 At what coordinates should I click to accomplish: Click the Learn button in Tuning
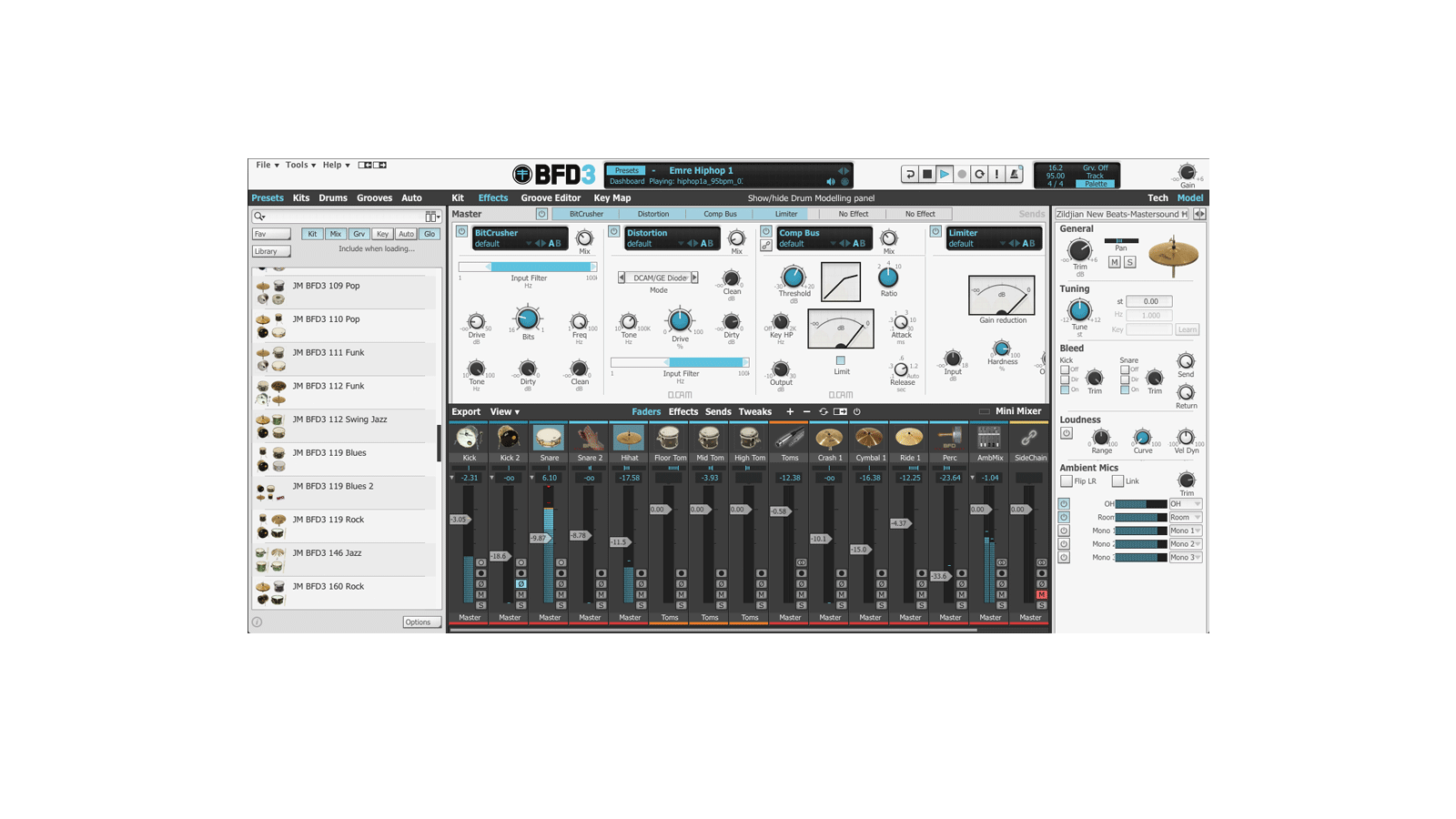(1188, 329)
